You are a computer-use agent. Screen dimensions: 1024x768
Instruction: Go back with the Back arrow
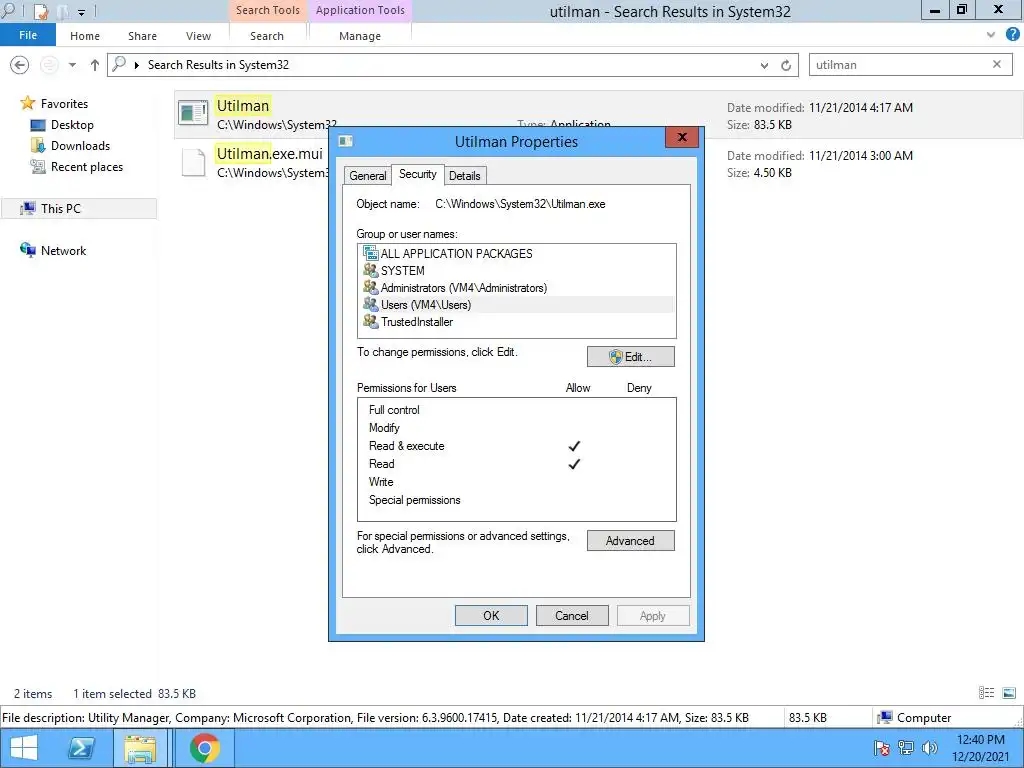click(x=20, y=65)
